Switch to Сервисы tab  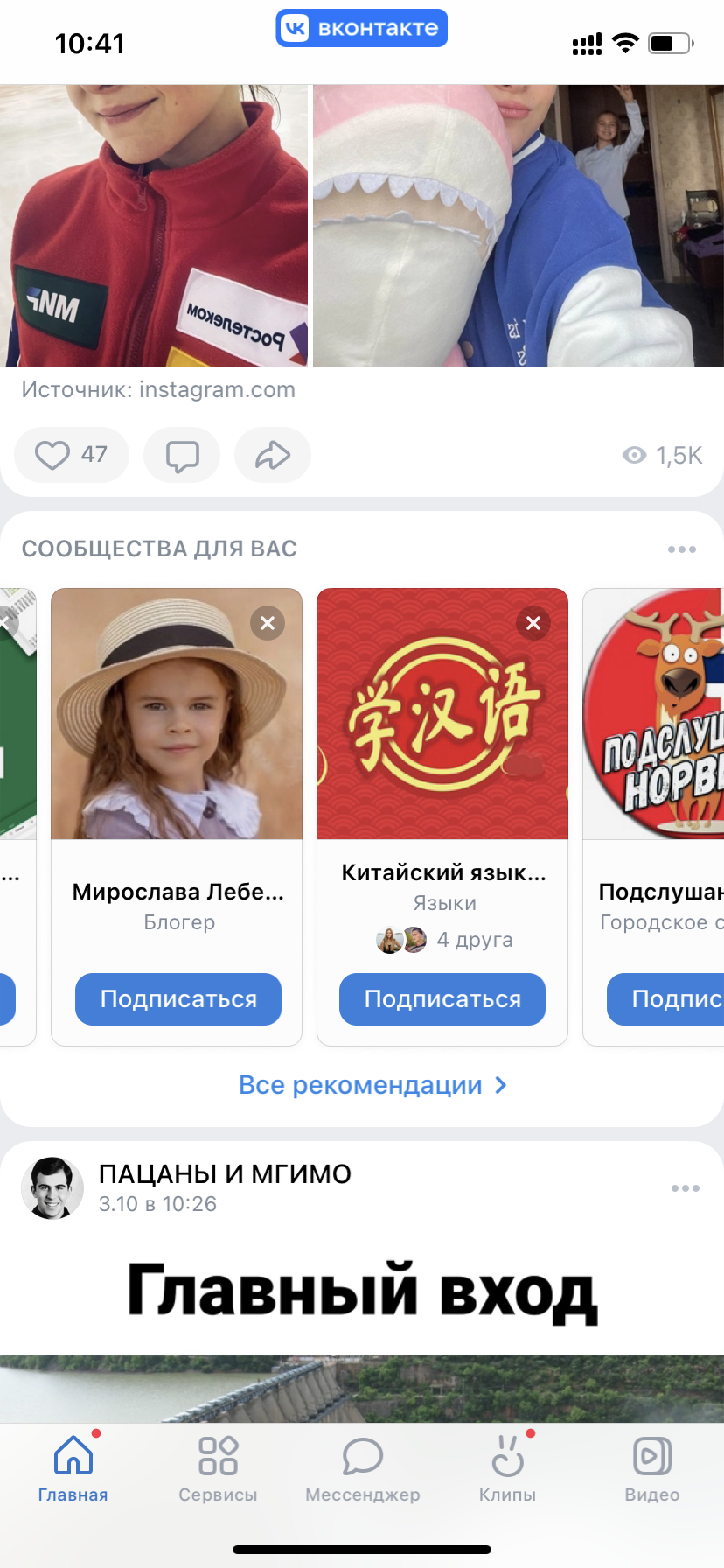click(218, 1470)
